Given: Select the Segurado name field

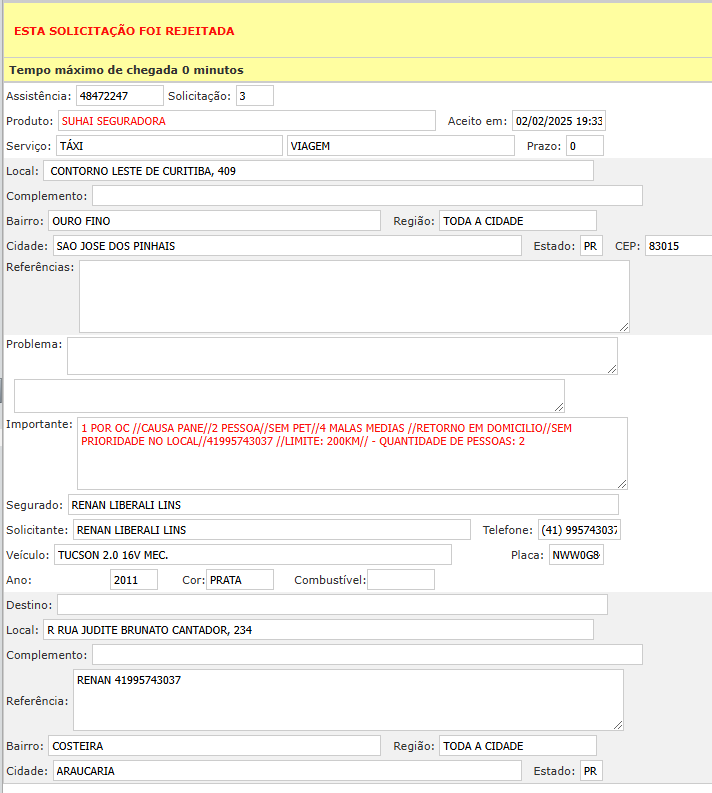Looking at the screenshot, I should pos(343,505).
